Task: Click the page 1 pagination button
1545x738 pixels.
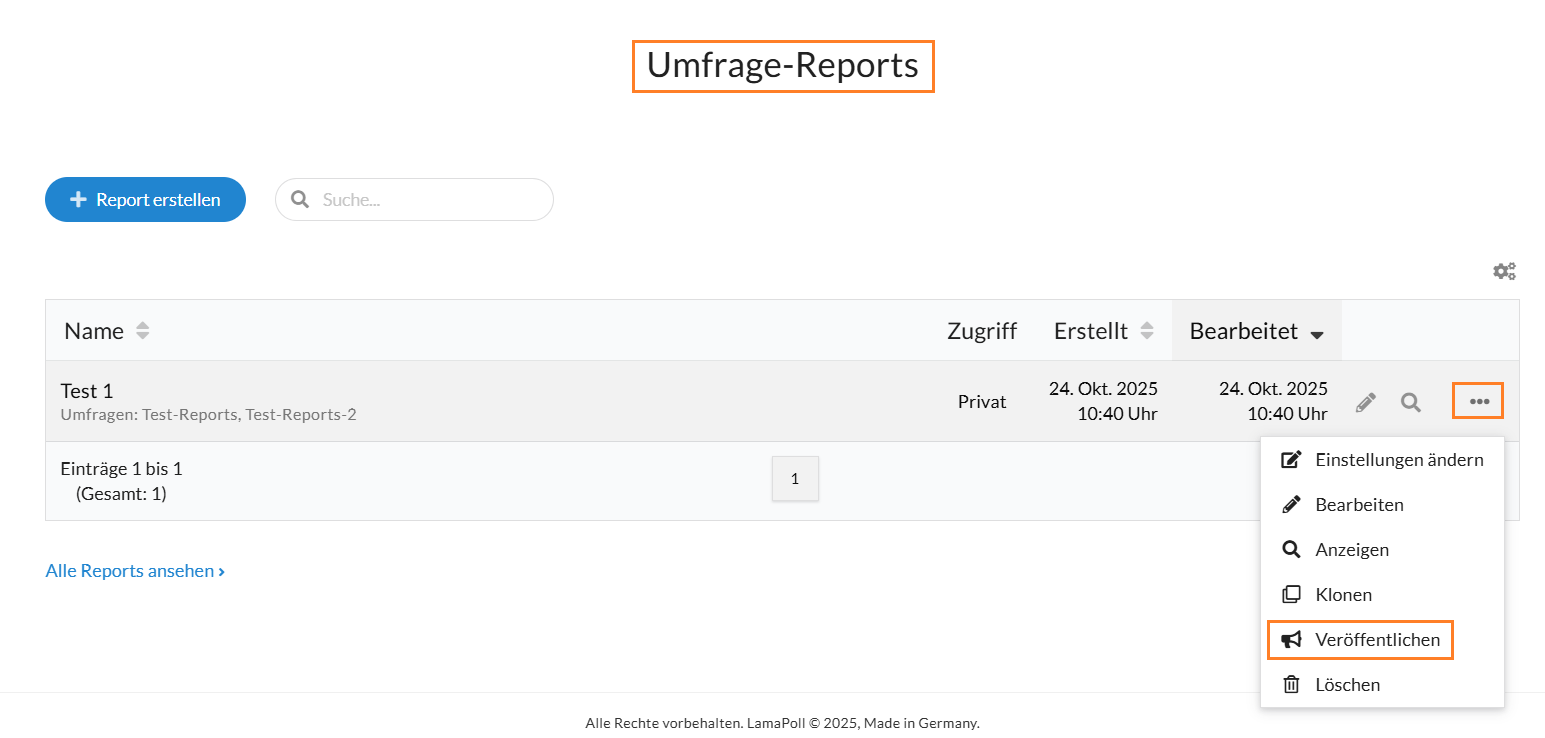Action: pyautogui.click(x=795, y=478)
